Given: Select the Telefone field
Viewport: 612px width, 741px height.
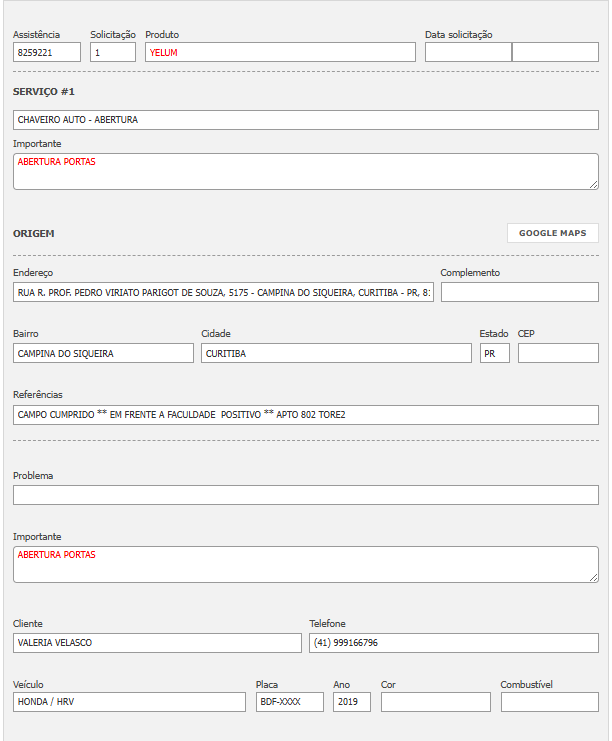Looking at the screenshot, I should pos(454,642).
